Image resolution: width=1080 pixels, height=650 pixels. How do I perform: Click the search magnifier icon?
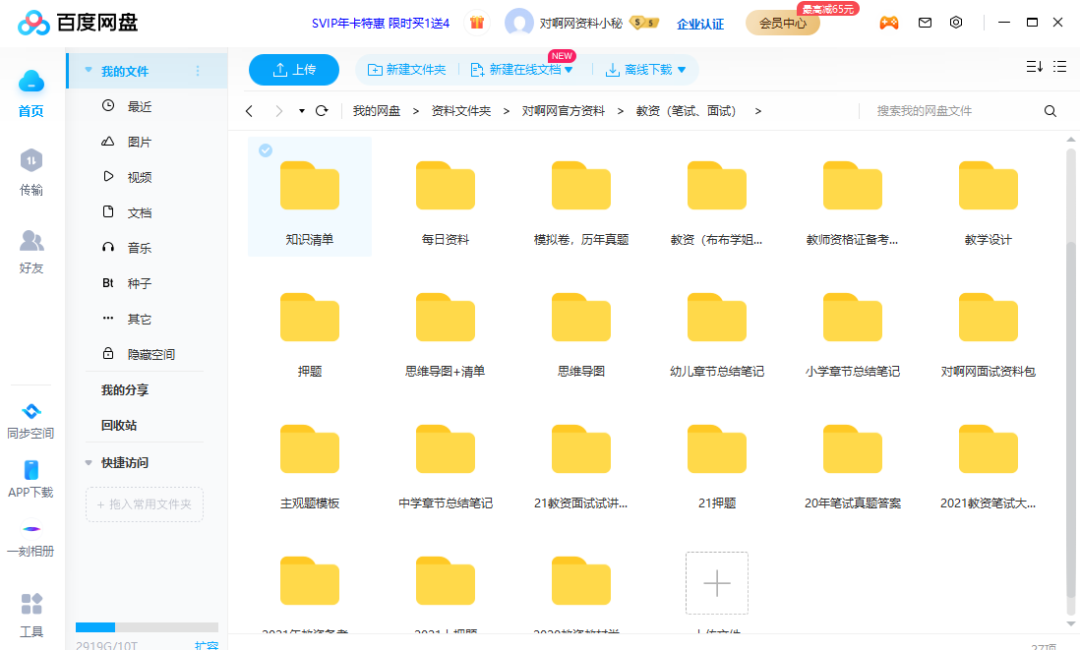1050,111
